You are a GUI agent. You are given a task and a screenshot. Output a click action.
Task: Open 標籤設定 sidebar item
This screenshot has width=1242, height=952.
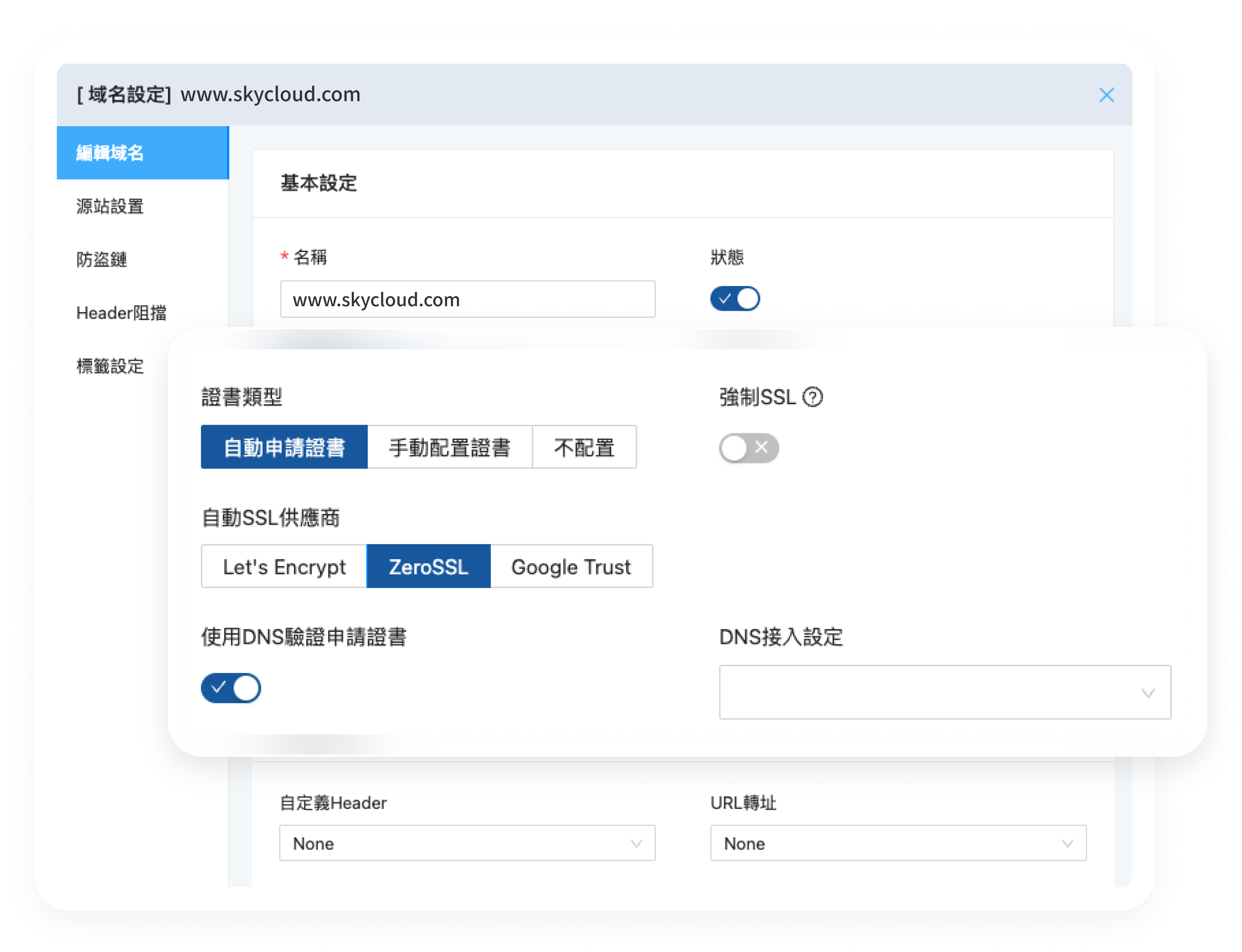[x=111, y=366]
